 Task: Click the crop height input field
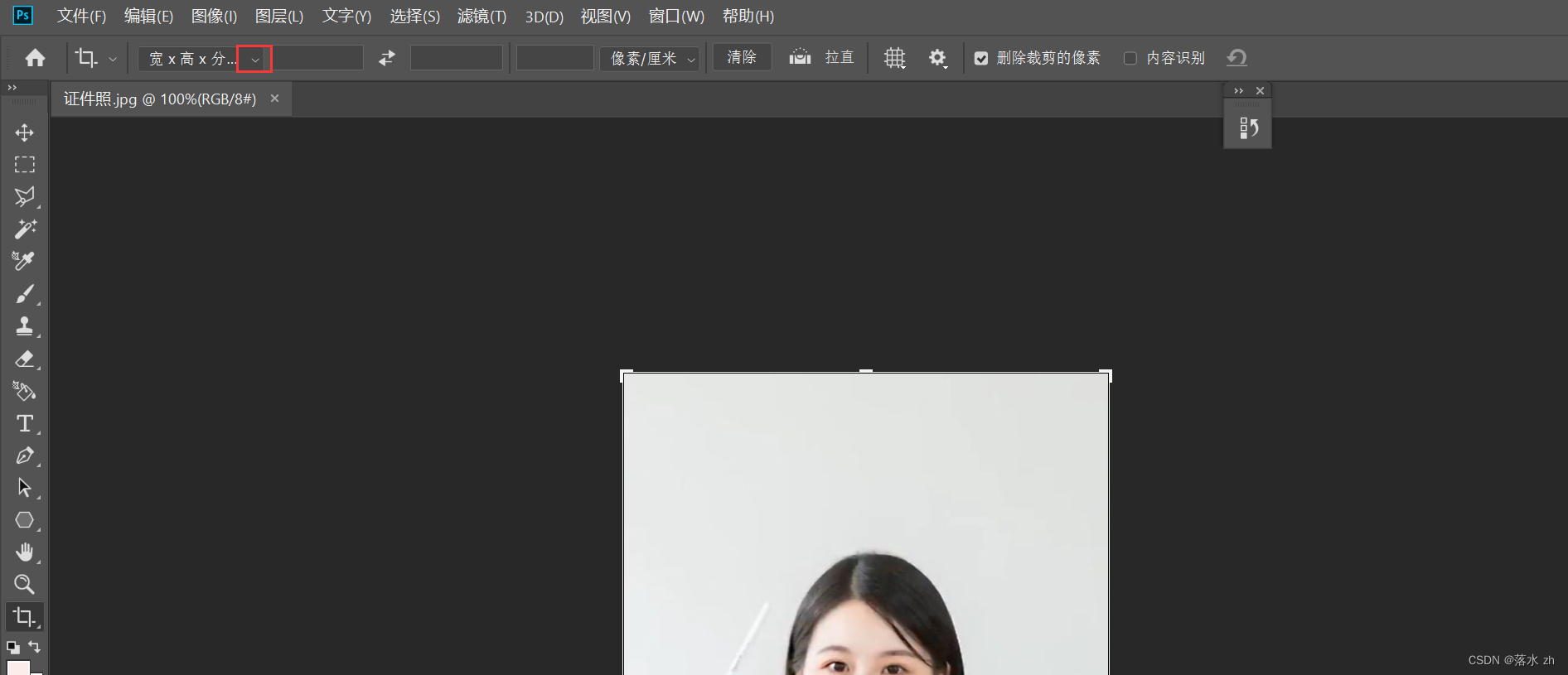pos(457,58)
